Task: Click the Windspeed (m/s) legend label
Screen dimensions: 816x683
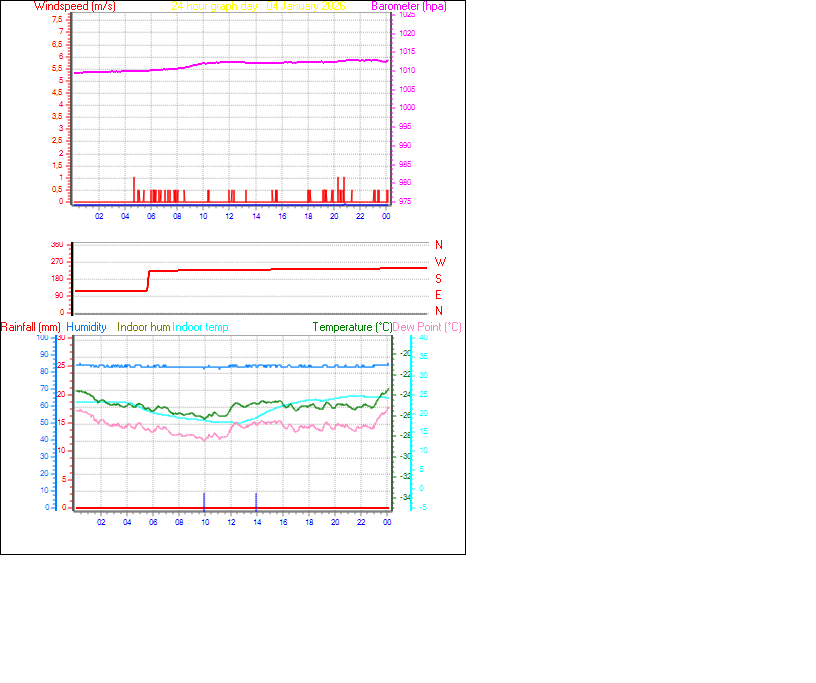Action: click(75, 6)
